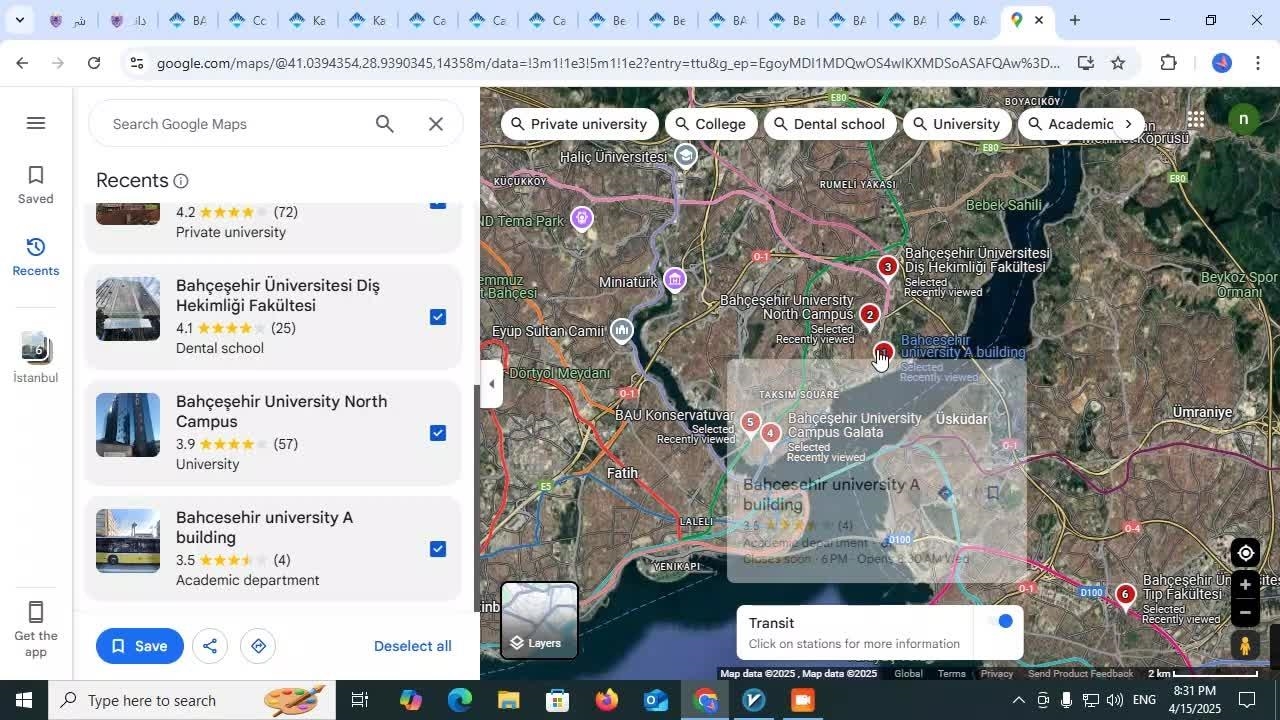Uncheck Bahçeşehir University North Campus checkbox
Screen dimensions: 1280x720
coord(438,433)
